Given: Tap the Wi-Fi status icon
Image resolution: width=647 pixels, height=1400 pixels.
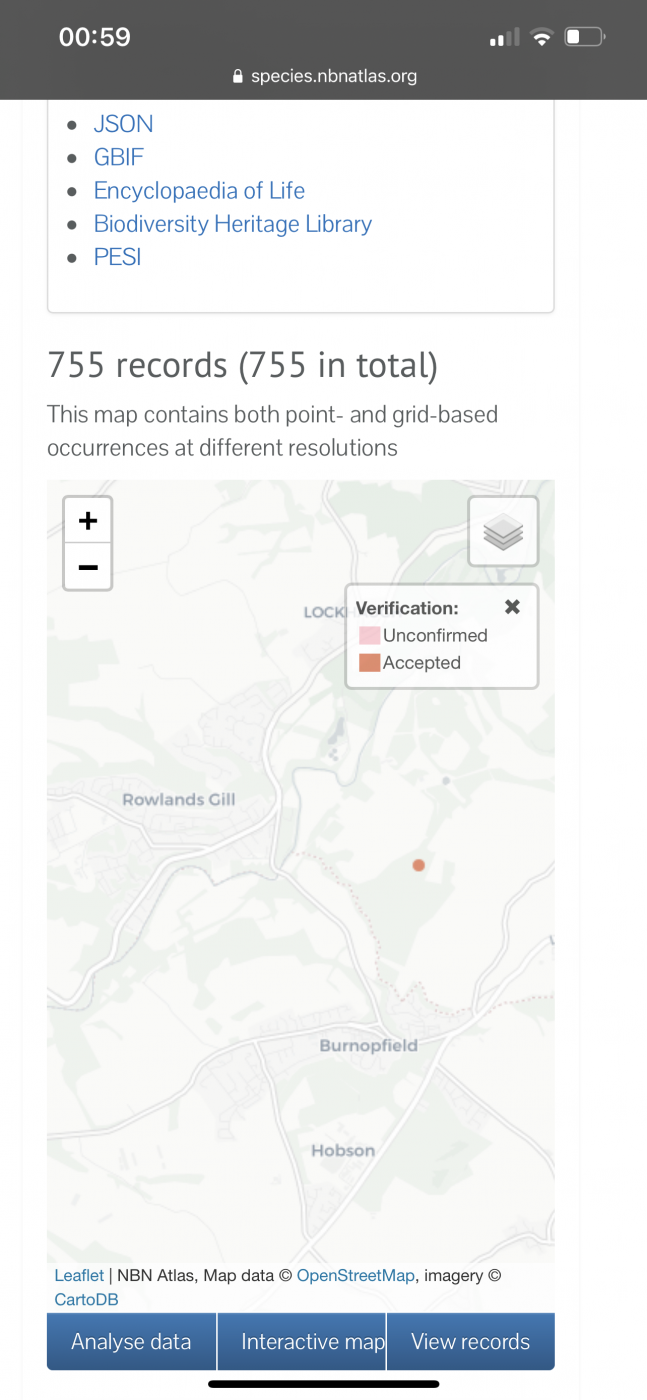Looking at the screenshot, I should (542, 38).
